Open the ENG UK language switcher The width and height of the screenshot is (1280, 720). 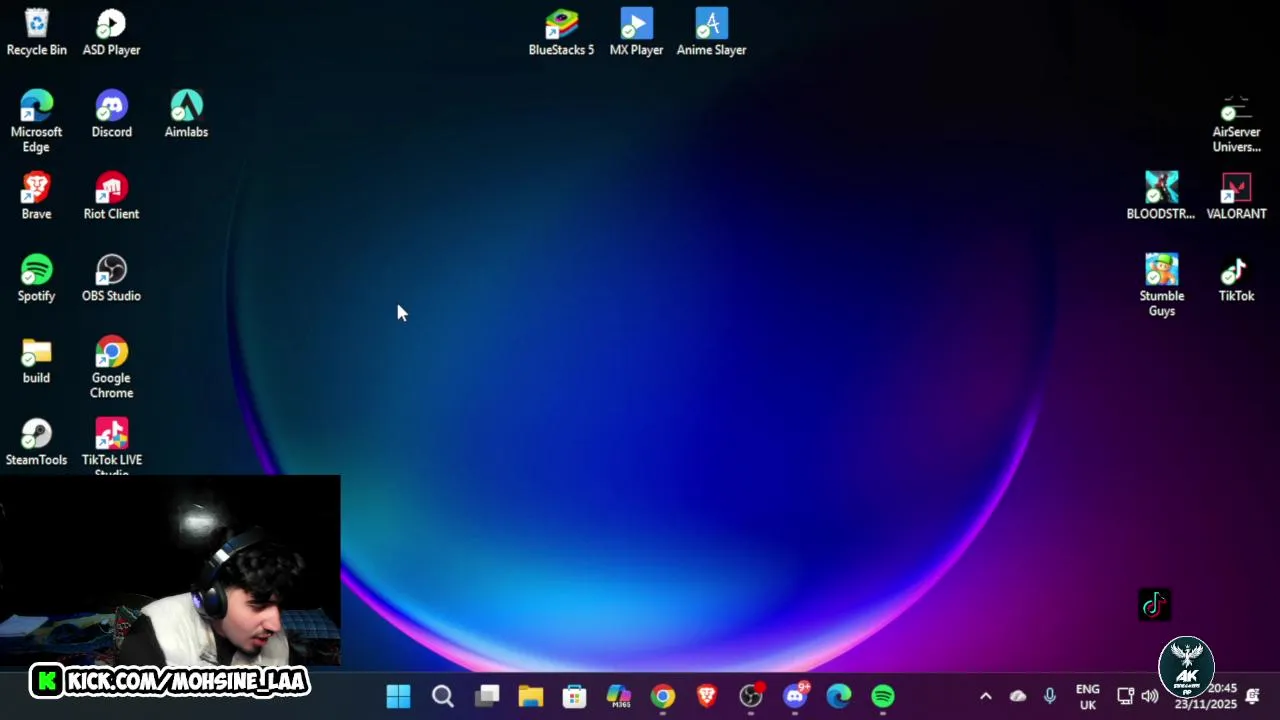point(1087,696)
